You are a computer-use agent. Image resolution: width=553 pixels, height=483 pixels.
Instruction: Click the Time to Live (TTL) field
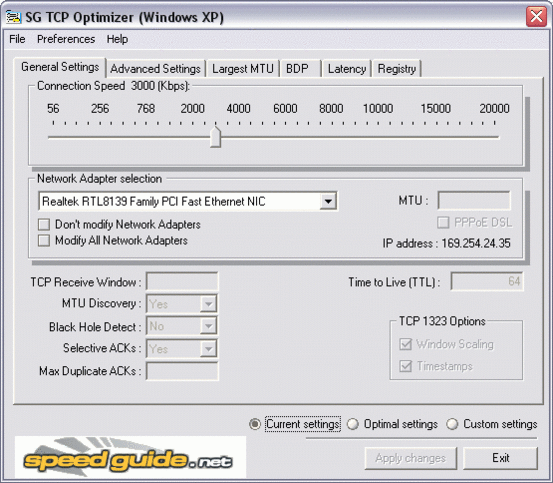tap(487, 281)
